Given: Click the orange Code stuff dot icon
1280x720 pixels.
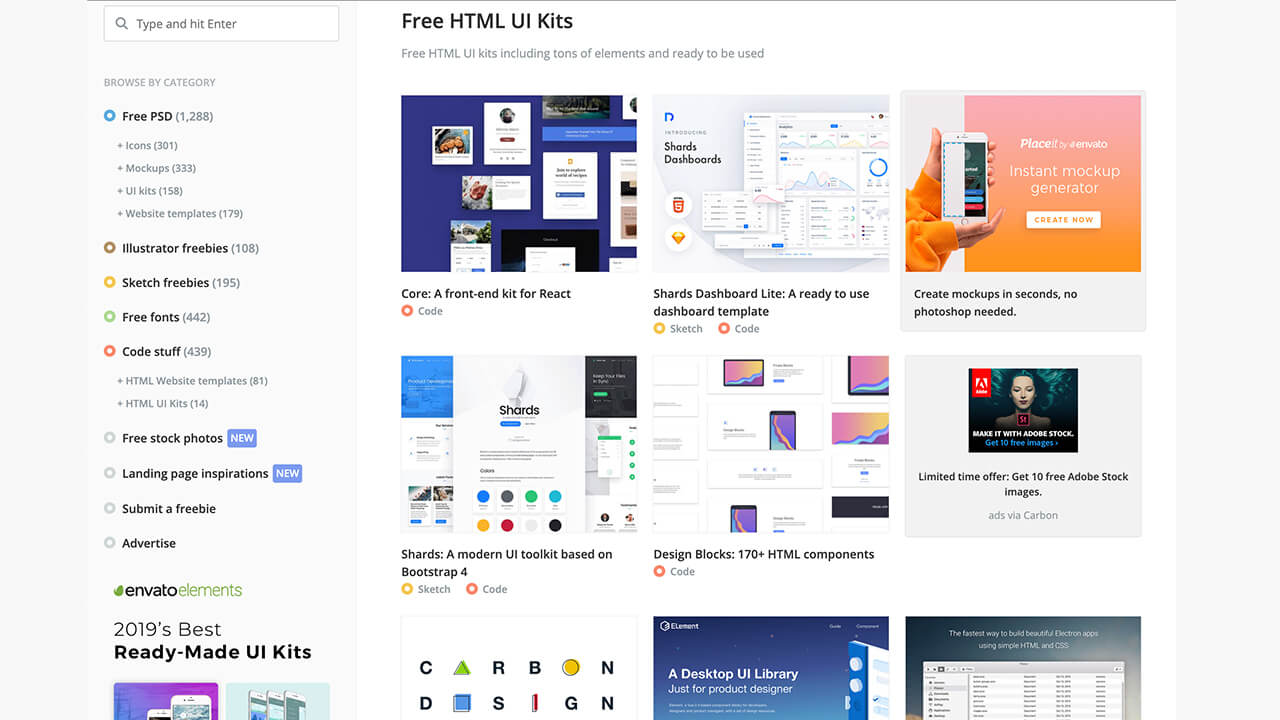Looking at the screenshot, I should 110,351.
